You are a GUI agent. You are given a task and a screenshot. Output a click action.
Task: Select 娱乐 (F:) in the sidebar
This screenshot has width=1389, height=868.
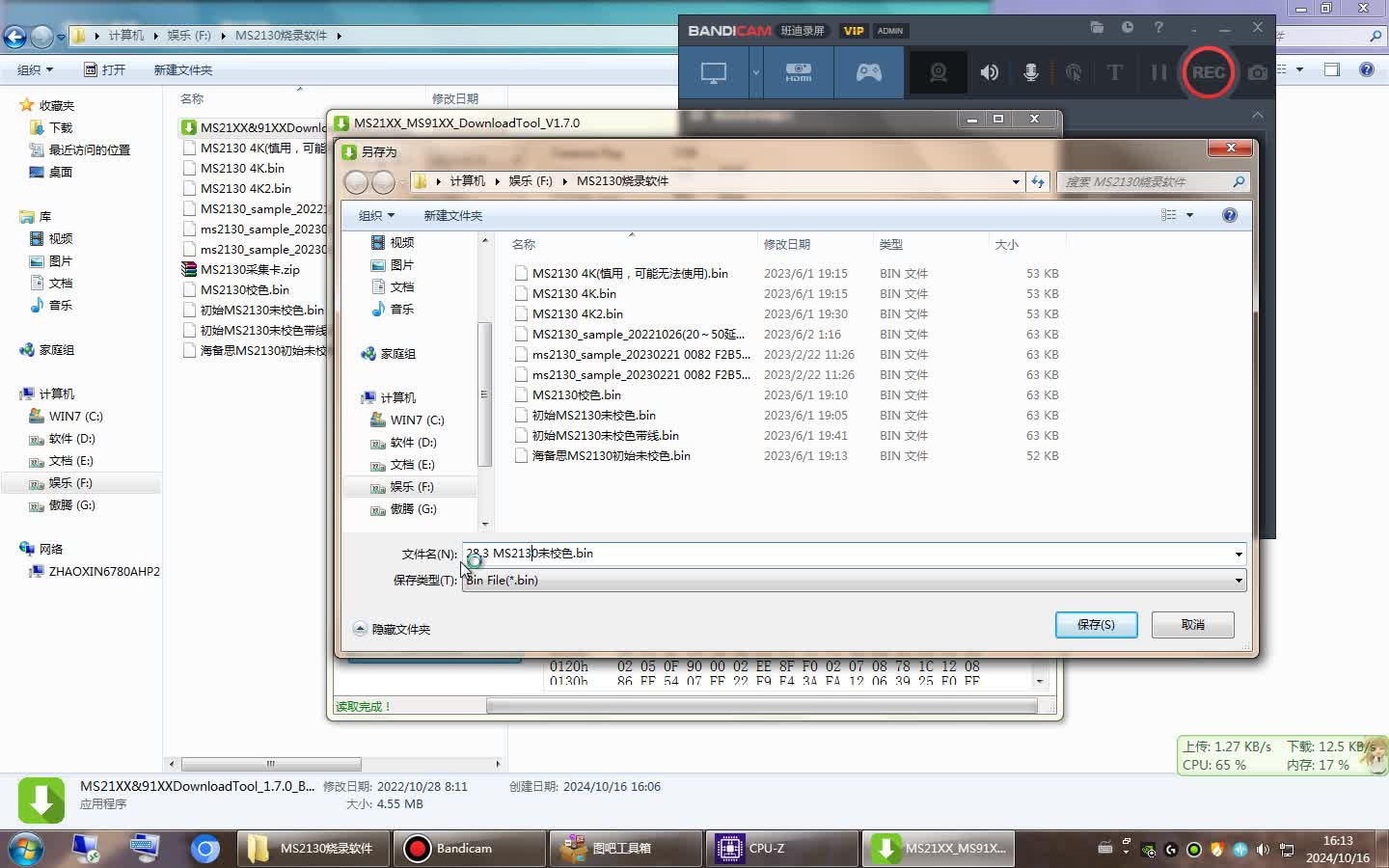point(413,487)
